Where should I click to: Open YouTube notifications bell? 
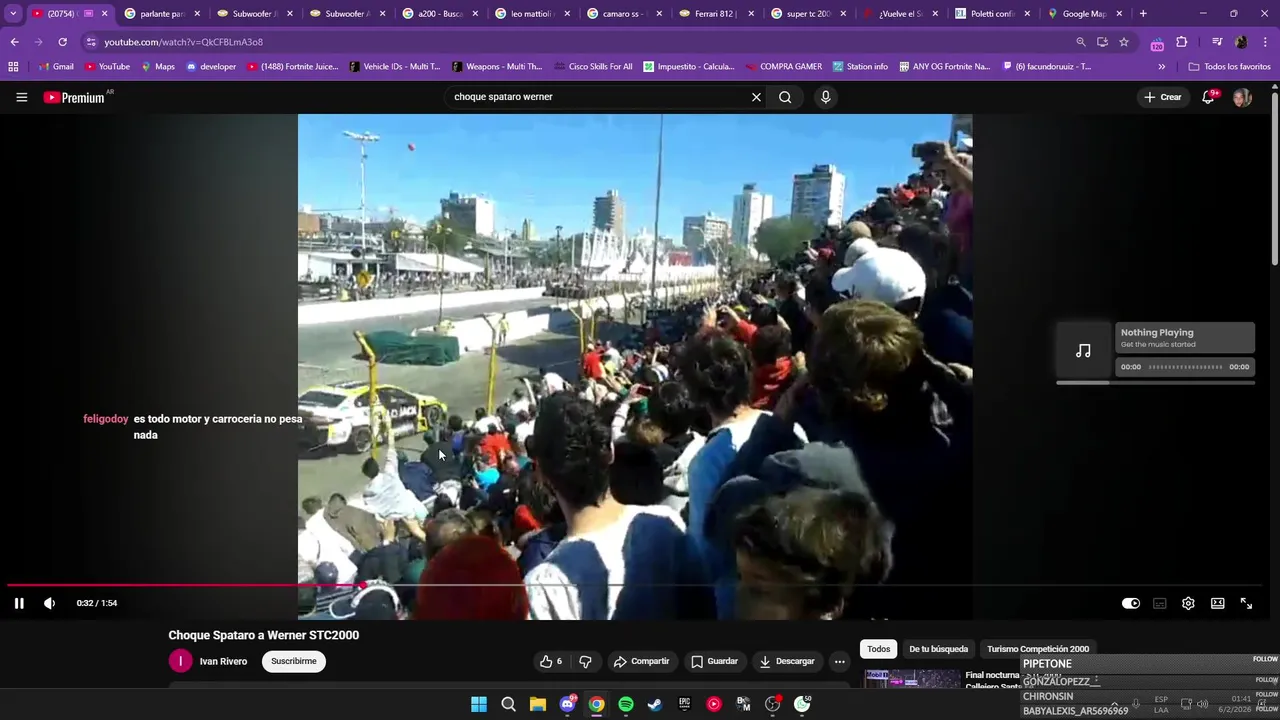point(1208,97)
